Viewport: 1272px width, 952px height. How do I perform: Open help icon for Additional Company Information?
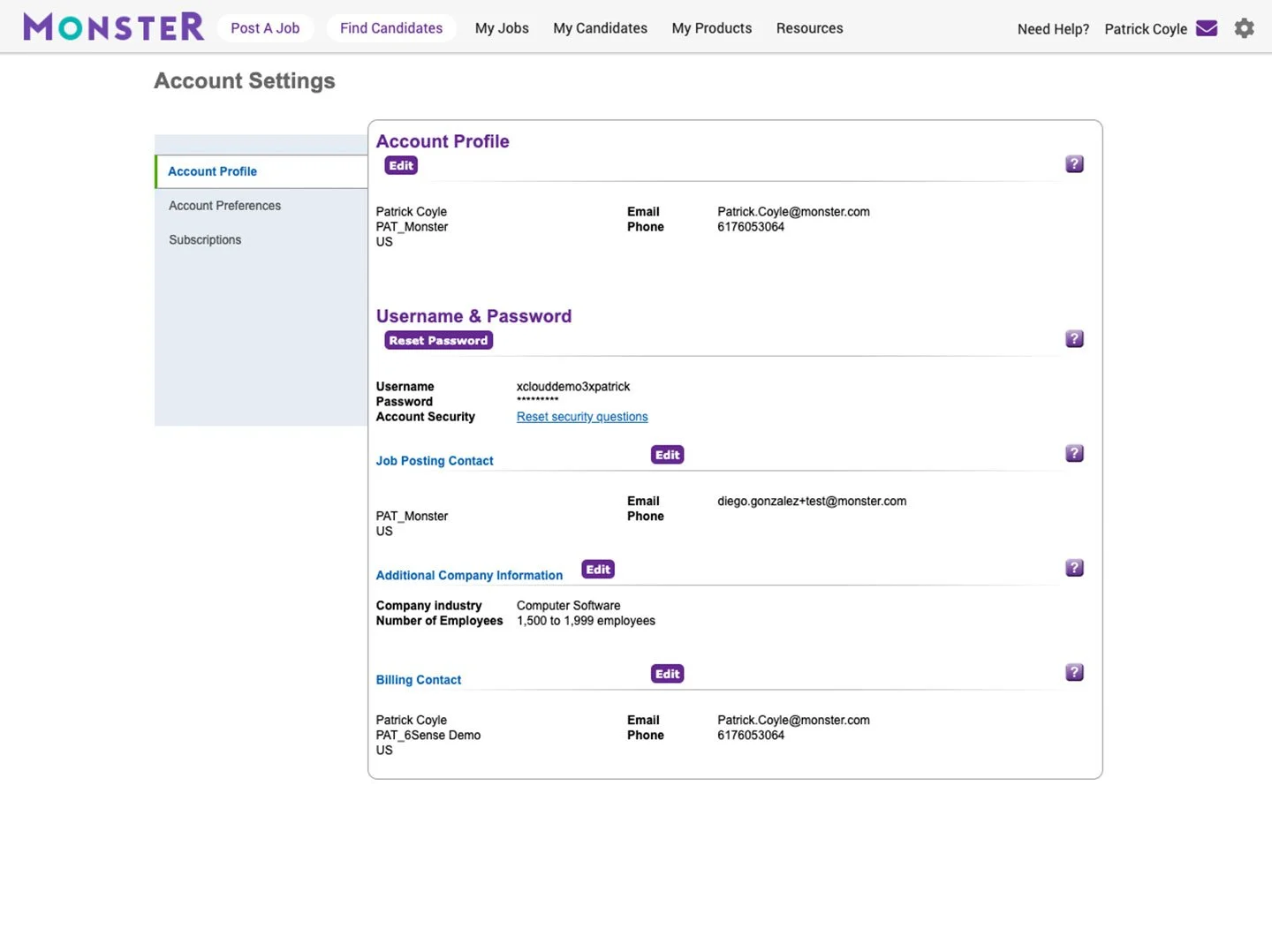1074,568
